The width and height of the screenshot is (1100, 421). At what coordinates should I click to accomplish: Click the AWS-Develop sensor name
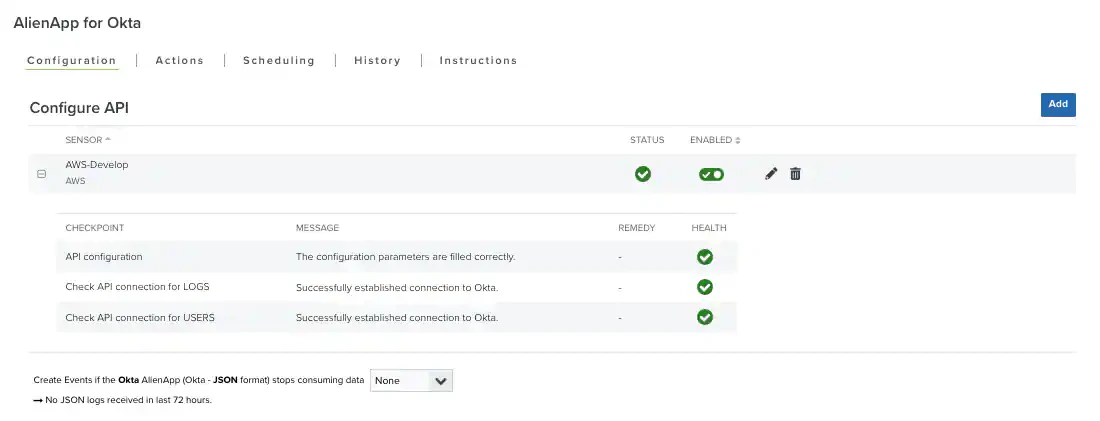coord(97,165)
